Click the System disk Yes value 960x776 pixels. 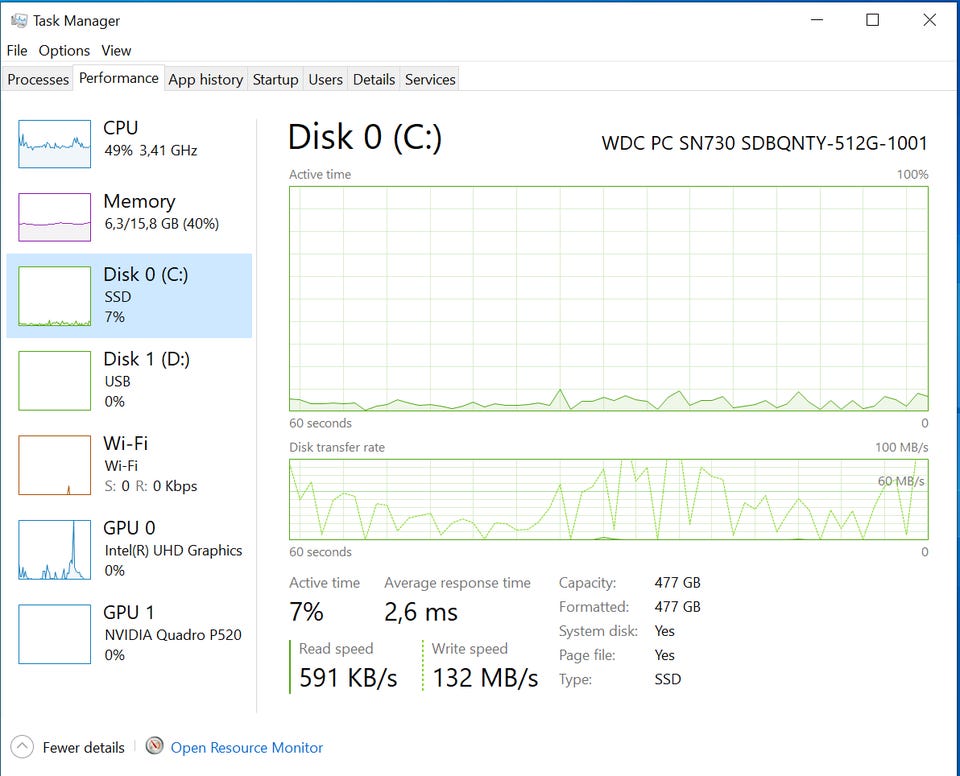(x=664, y=631)
